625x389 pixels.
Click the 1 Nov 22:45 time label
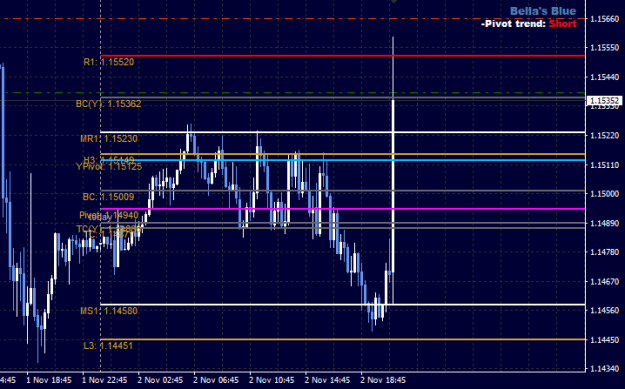[x=105, y=380]
